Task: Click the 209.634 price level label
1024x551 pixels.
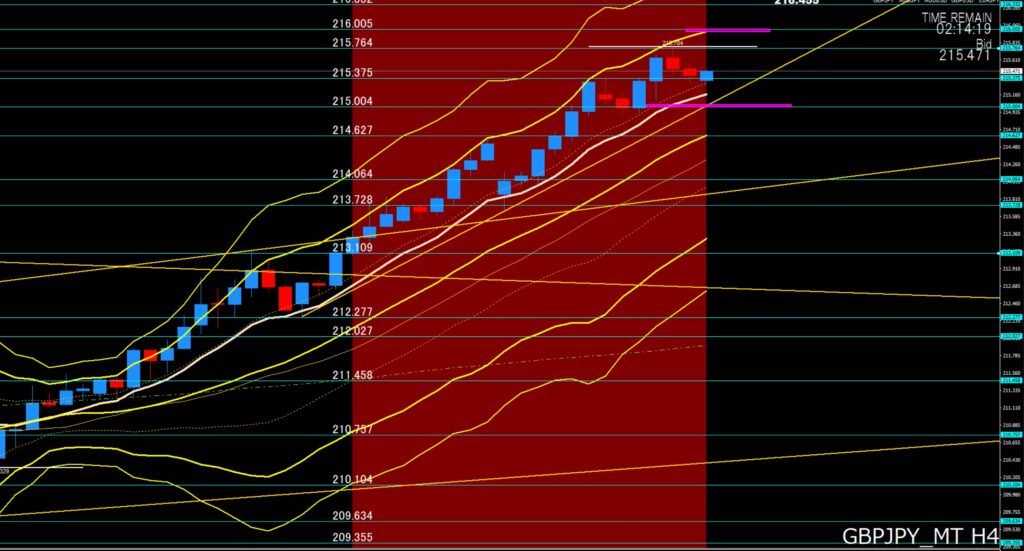Action: pyautogui.click(x=352, y=516)
